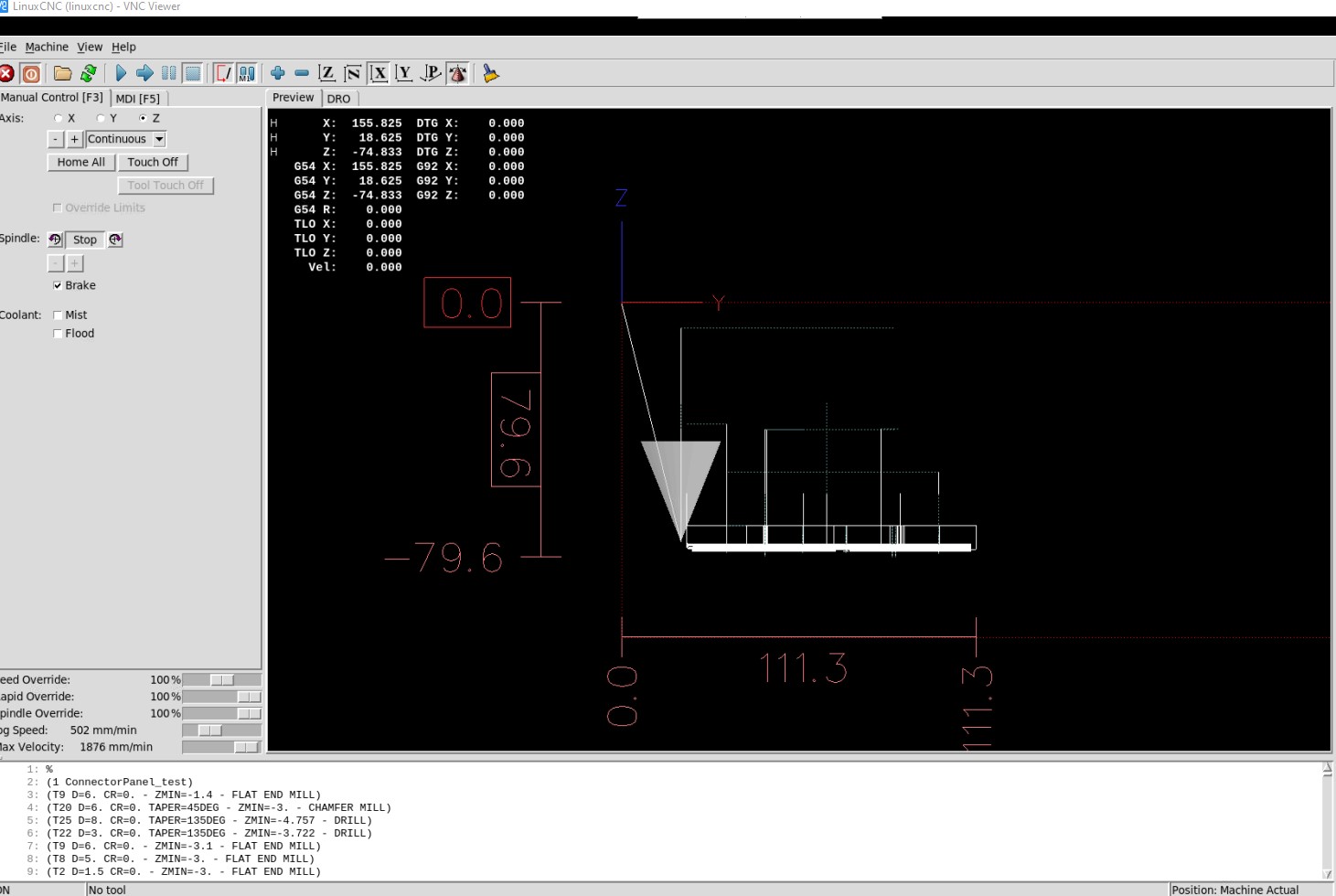Toggle Override Limits checkbox
The image size is (1336, 896).
point(58,208)
